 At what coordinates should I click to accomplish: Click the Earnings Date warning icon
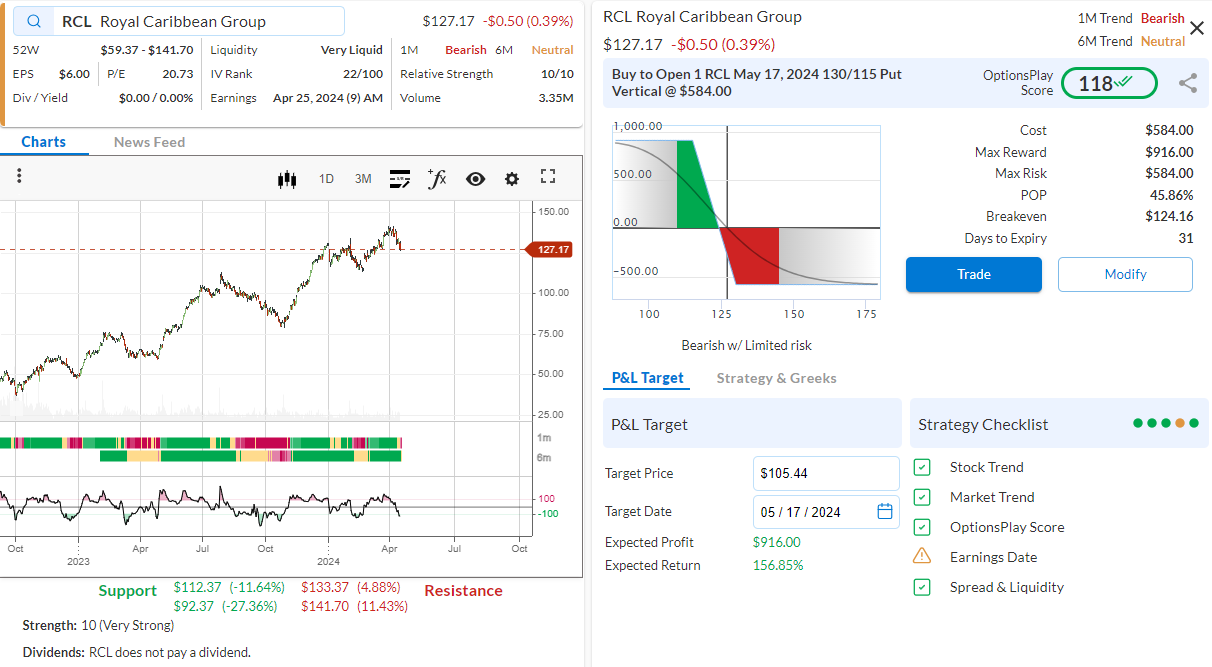tap(922, 557)
